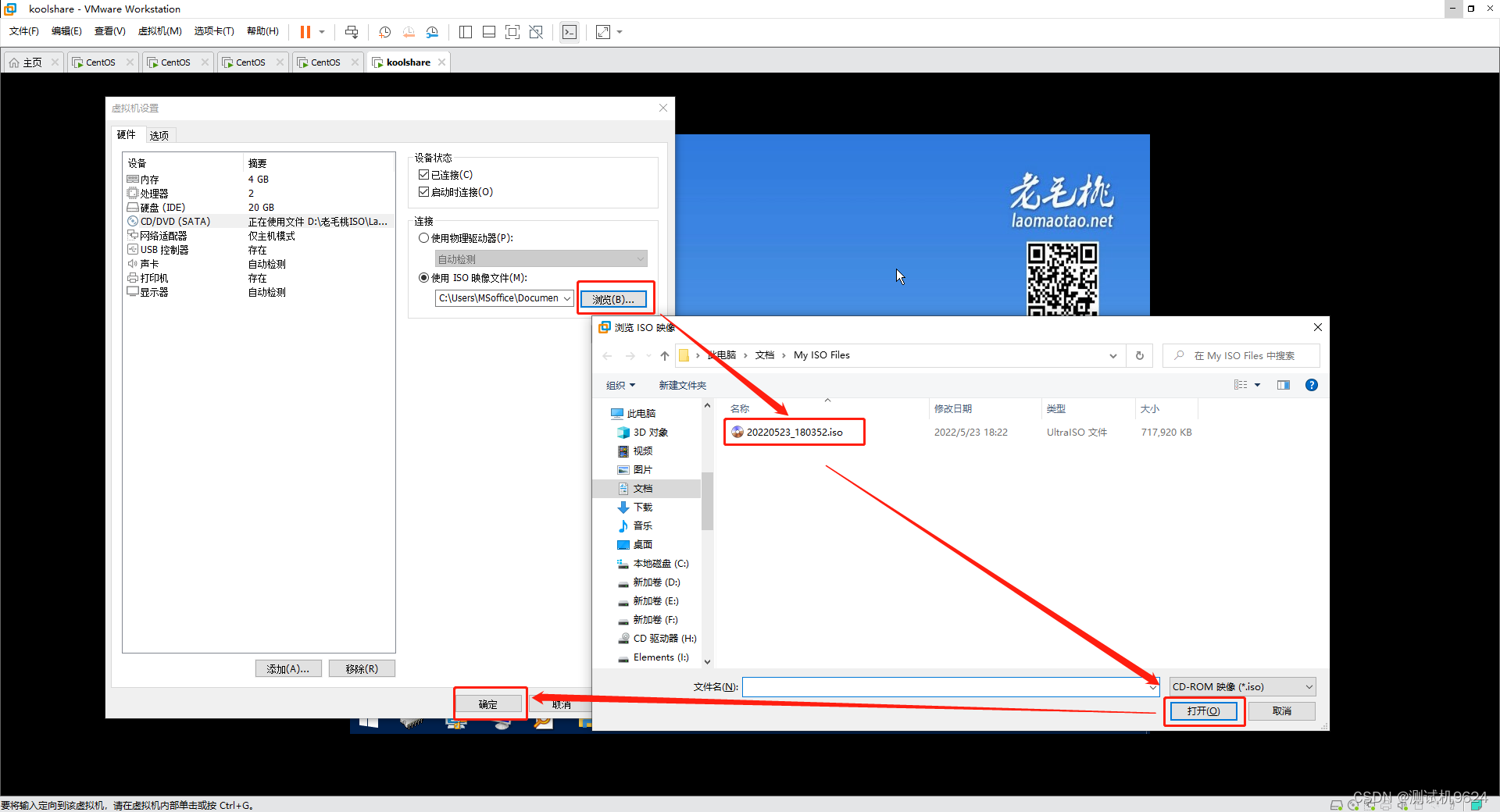Toggle the thumbnail bar toolbar icon

click(x=489, y=32)
